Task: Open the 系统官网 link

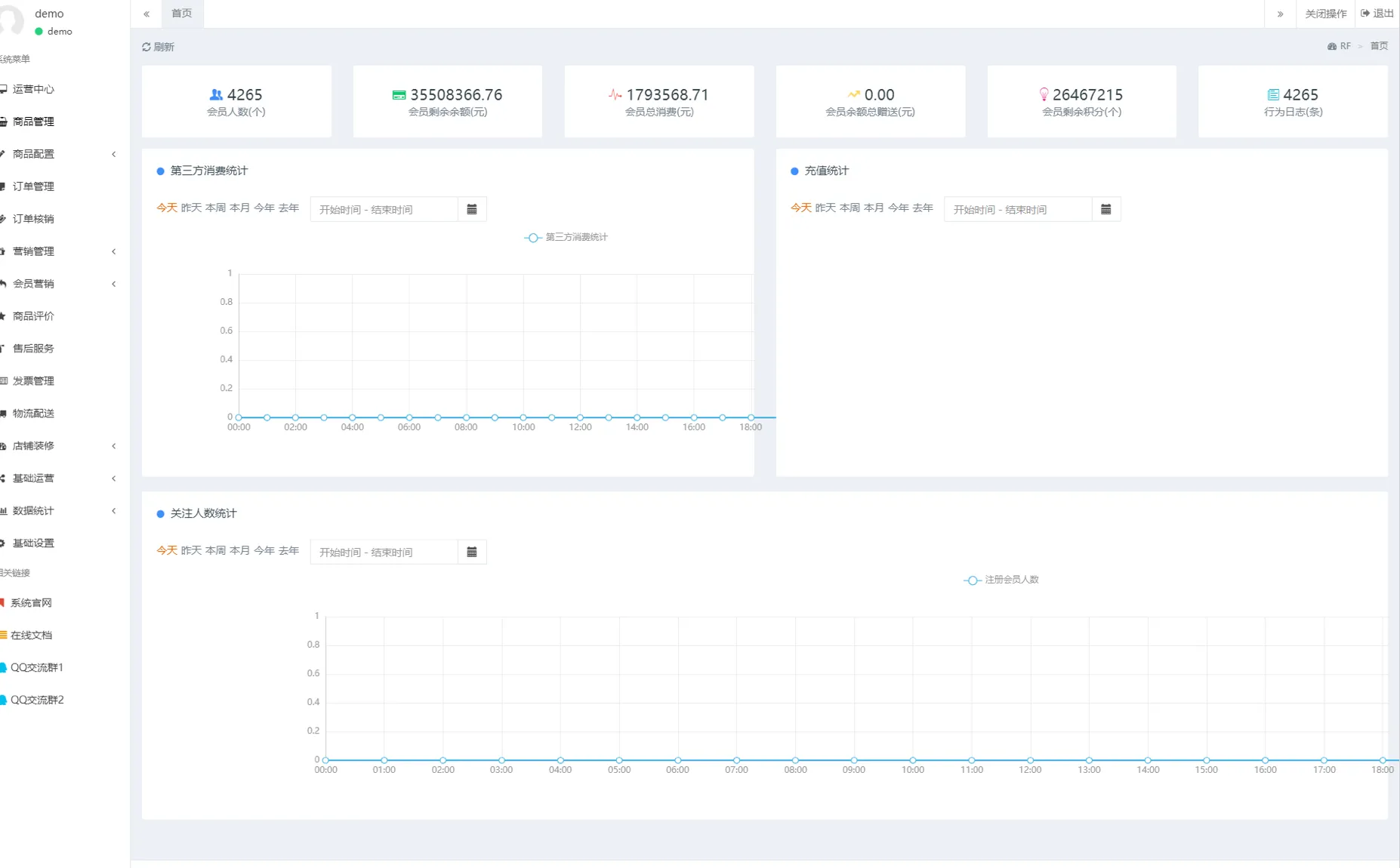Action: tap(31, 603)
